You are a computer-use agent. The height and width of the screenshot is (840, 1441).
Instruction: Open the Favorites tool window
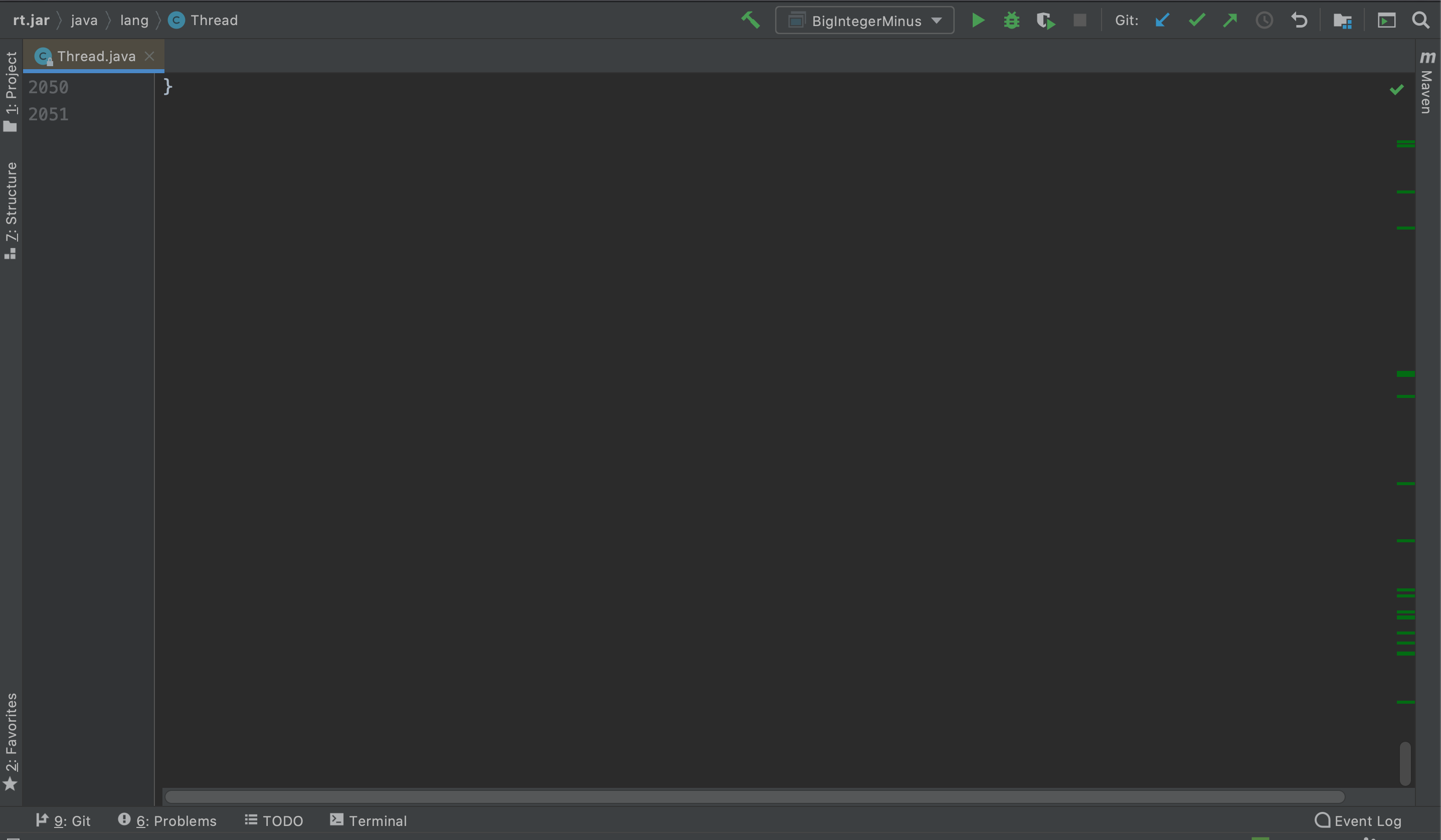11,742
